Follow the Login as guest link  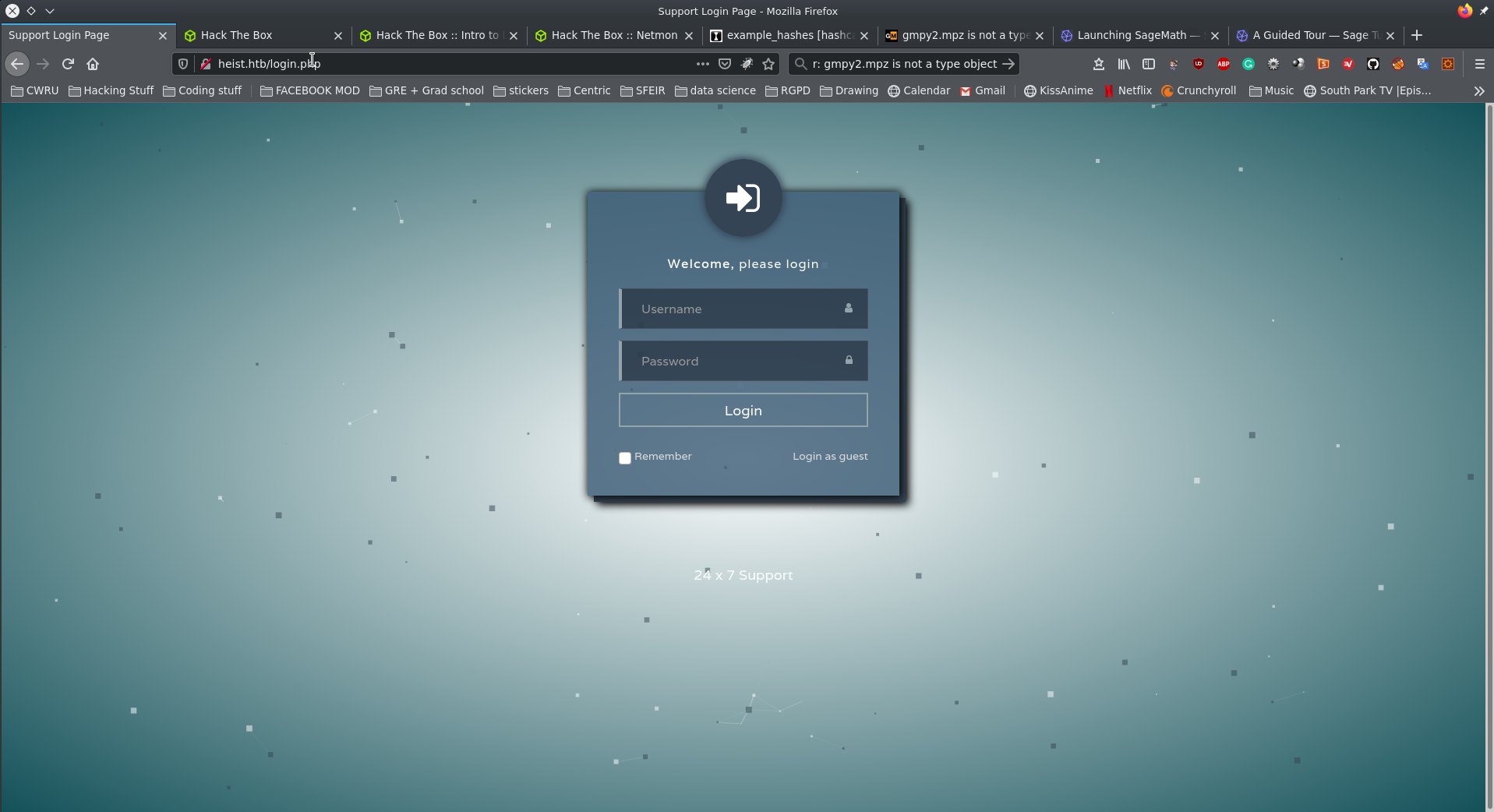[x=830, y=457]
